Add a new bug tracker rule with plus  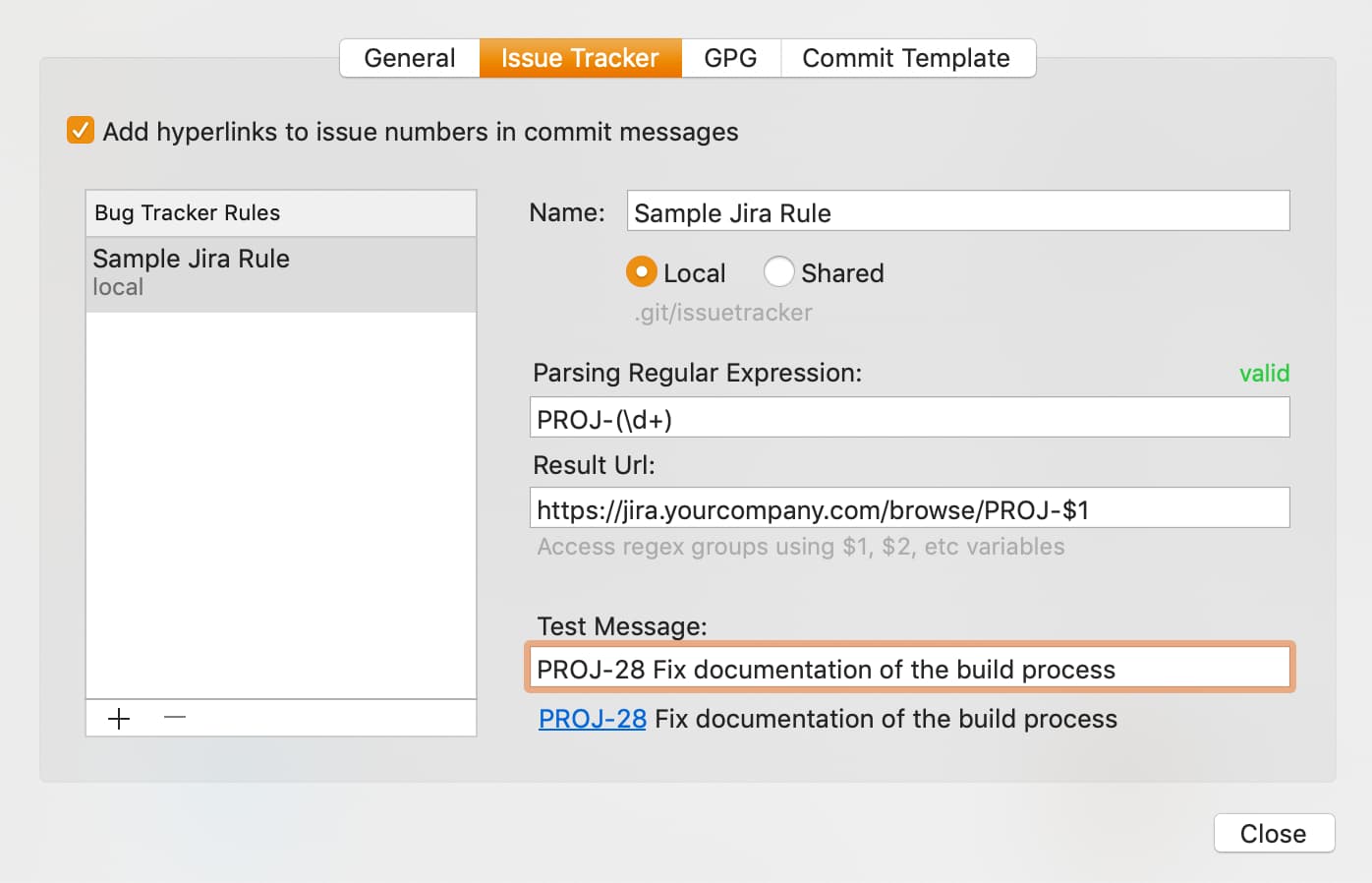(x=119, y=719)
